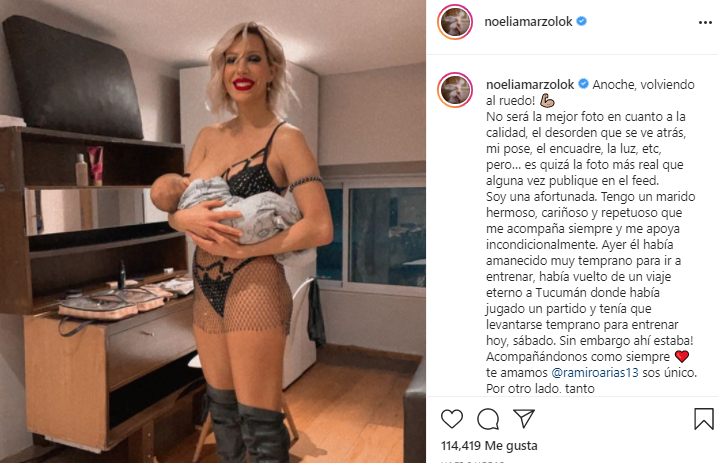Screen dimensions: 718x463
Task: Open header profile avatar of noeliamarzolok
Action: click(x=455, y=22)
